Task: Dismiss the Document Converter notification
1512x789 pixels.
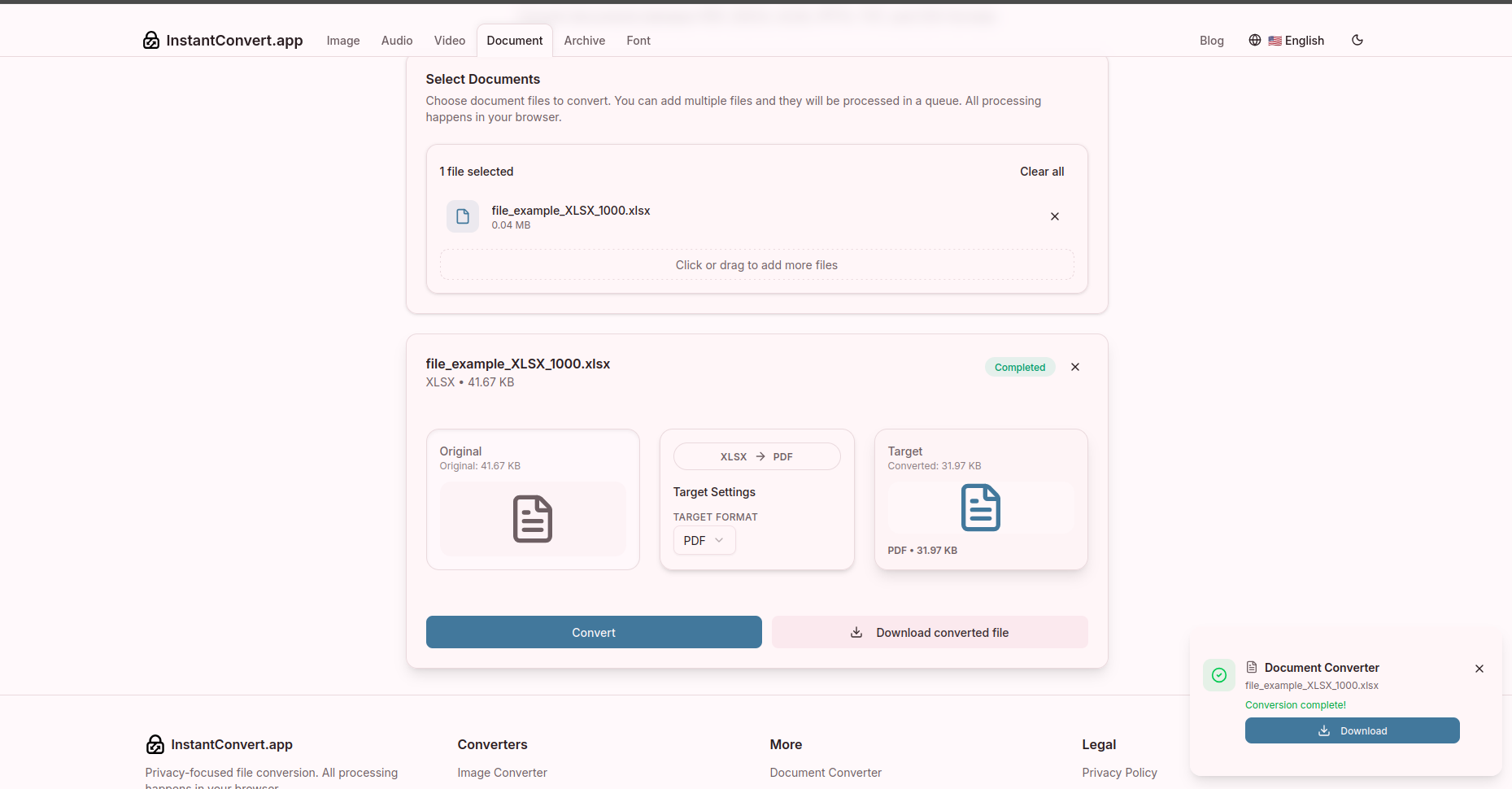Action: coord(1479,669)
